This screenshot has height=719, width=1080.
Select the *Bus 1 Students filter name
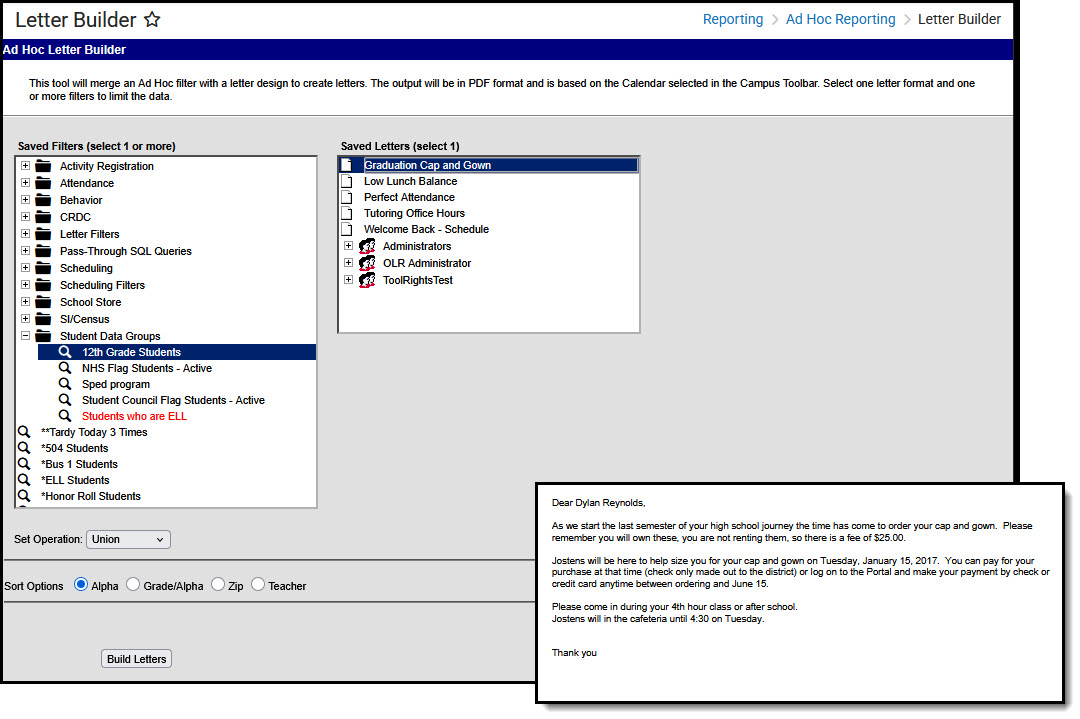pos(79,464)
